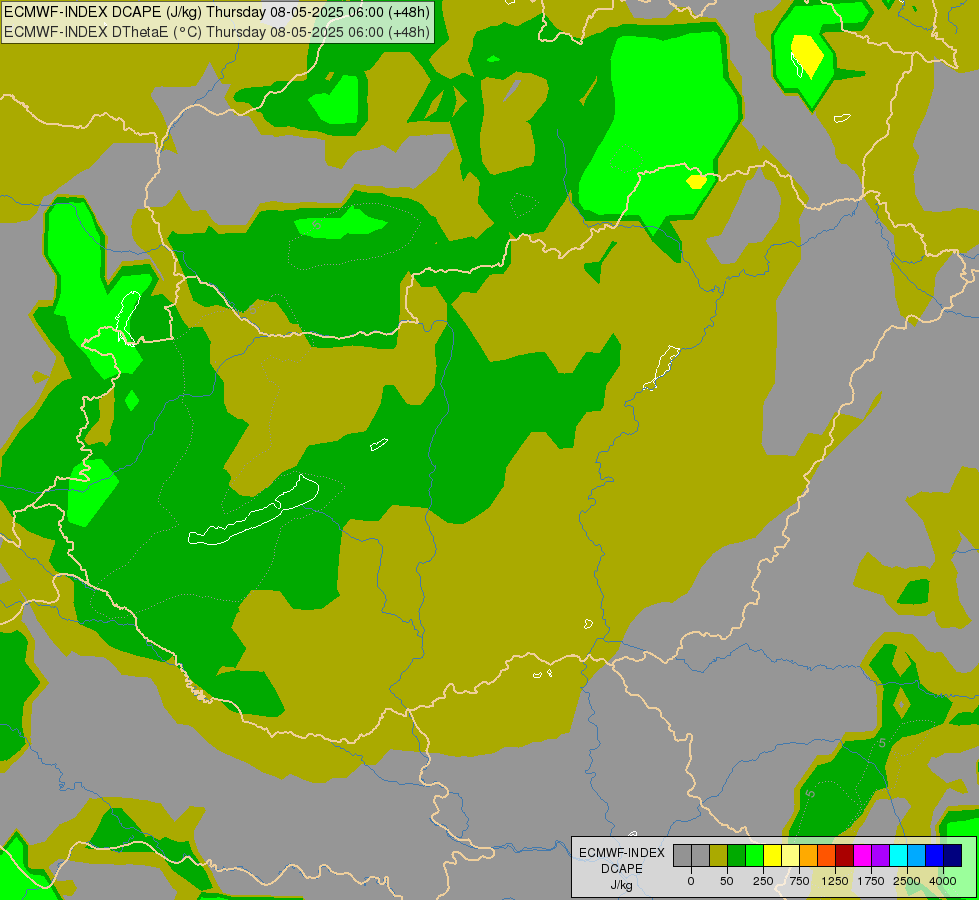Click the orange-red legend swatch
This screenshot has width=979, height=900.
827,855
